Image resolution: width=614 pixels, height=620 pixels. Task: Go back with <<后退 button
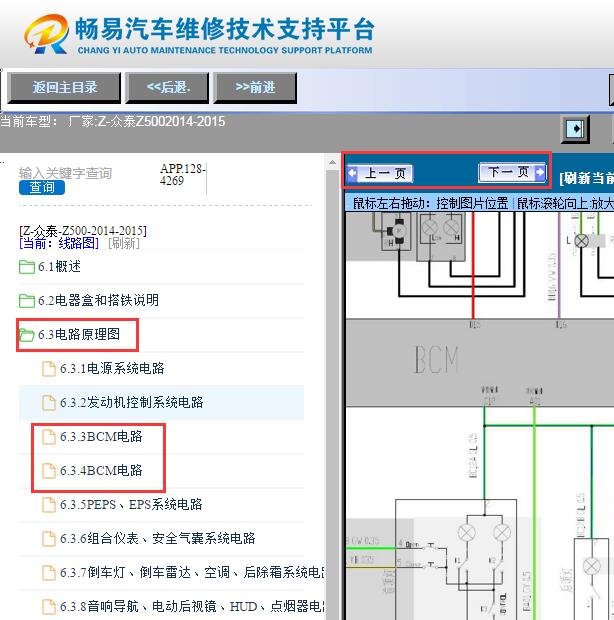167,87
